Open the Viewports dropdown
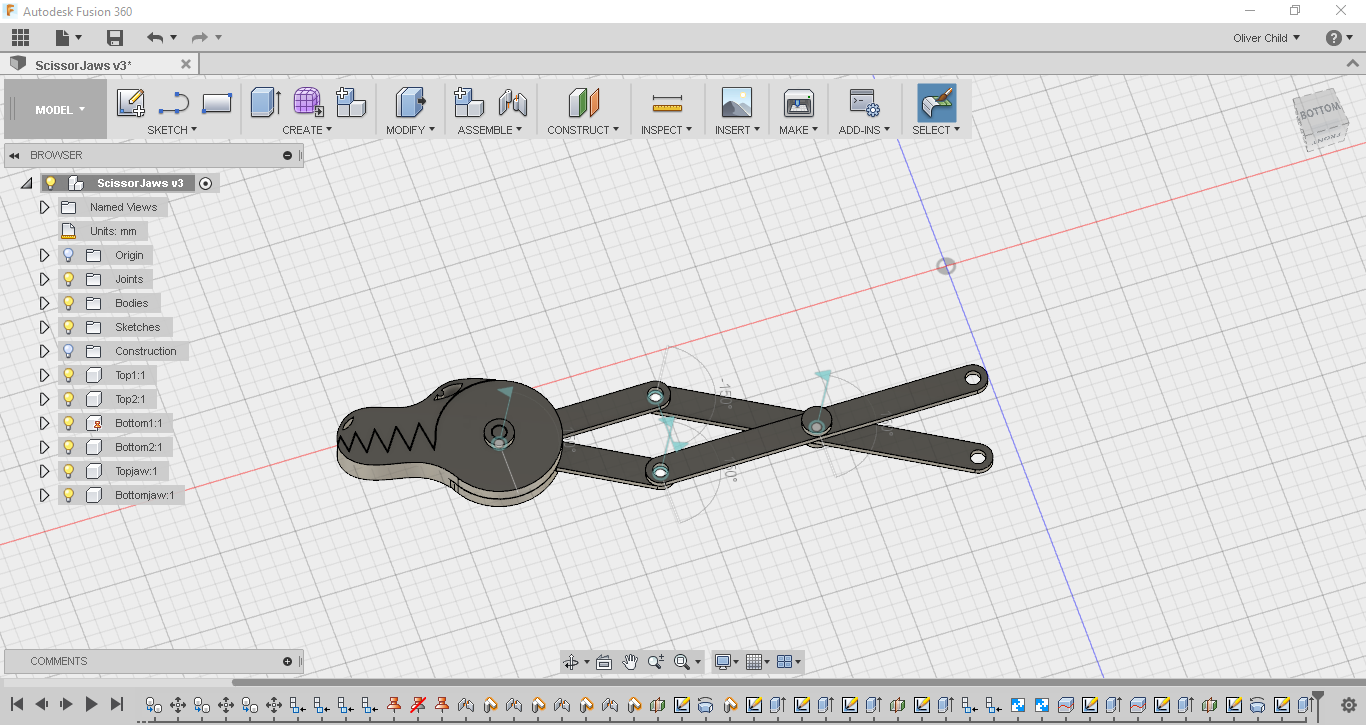This screenshot has width=1366, height=725. point(788,662)
